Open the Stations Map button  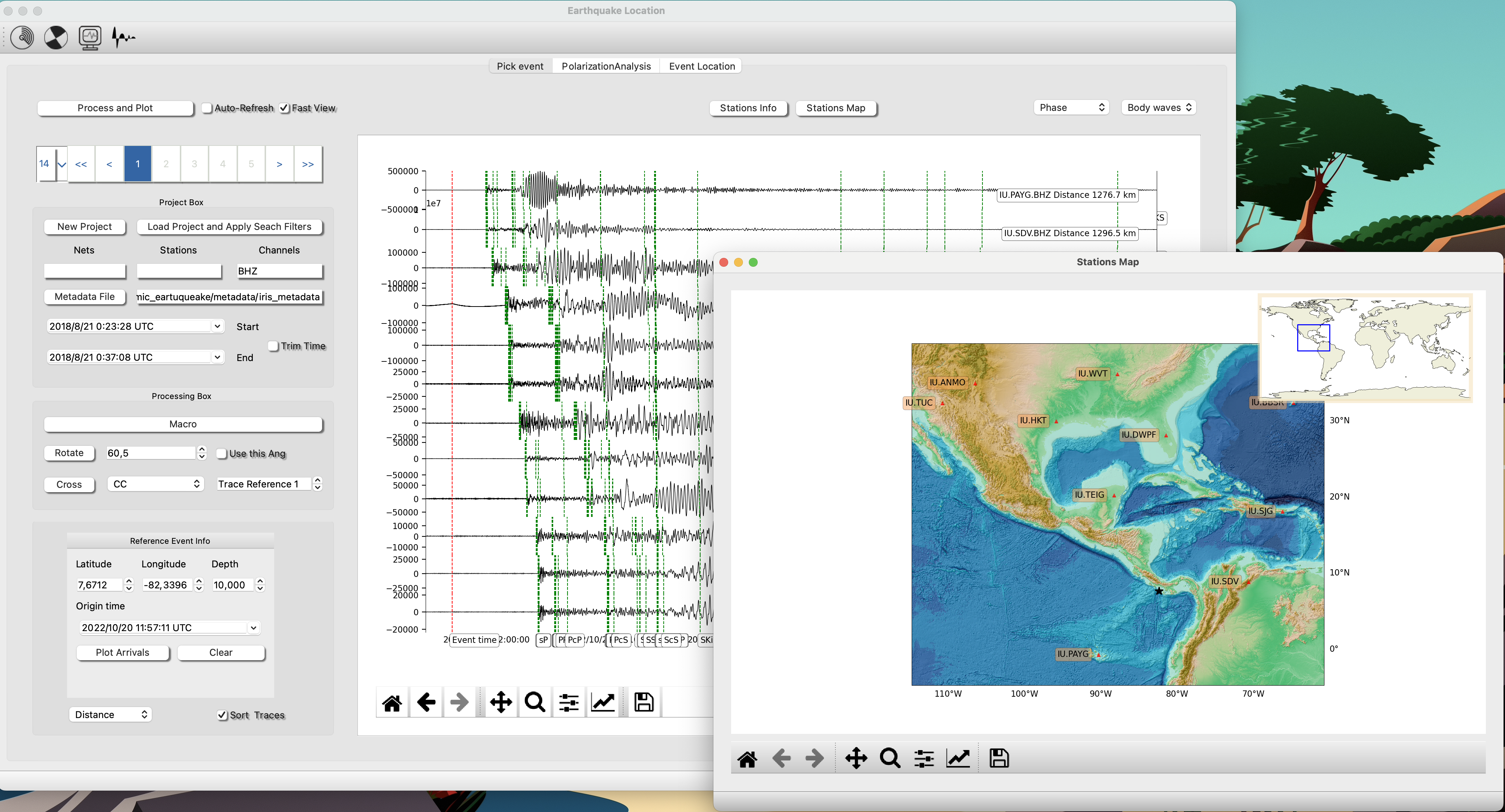(835, 108)
